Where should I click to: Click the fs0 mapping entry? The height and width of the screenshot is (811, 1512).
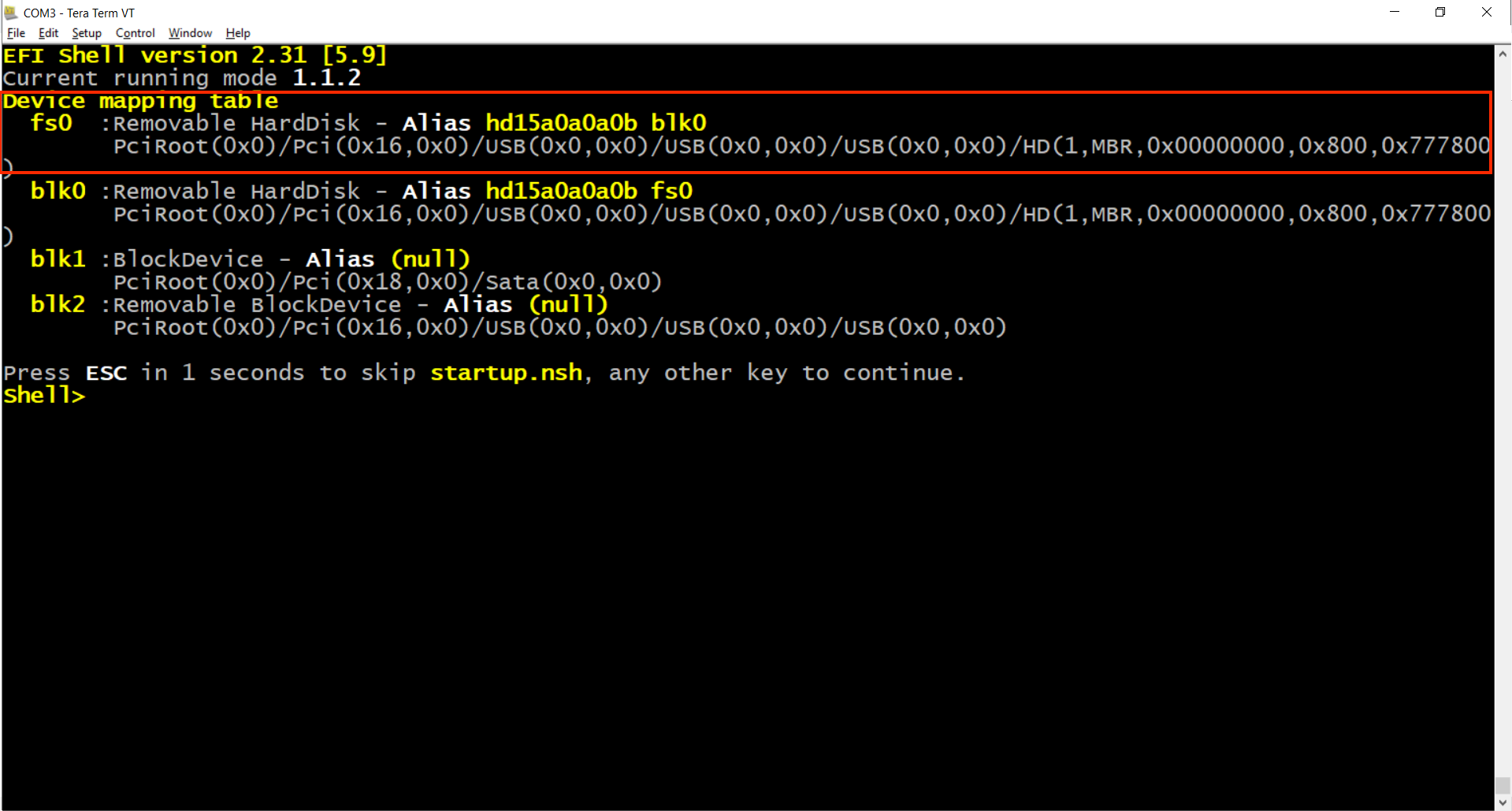point(51,123)
